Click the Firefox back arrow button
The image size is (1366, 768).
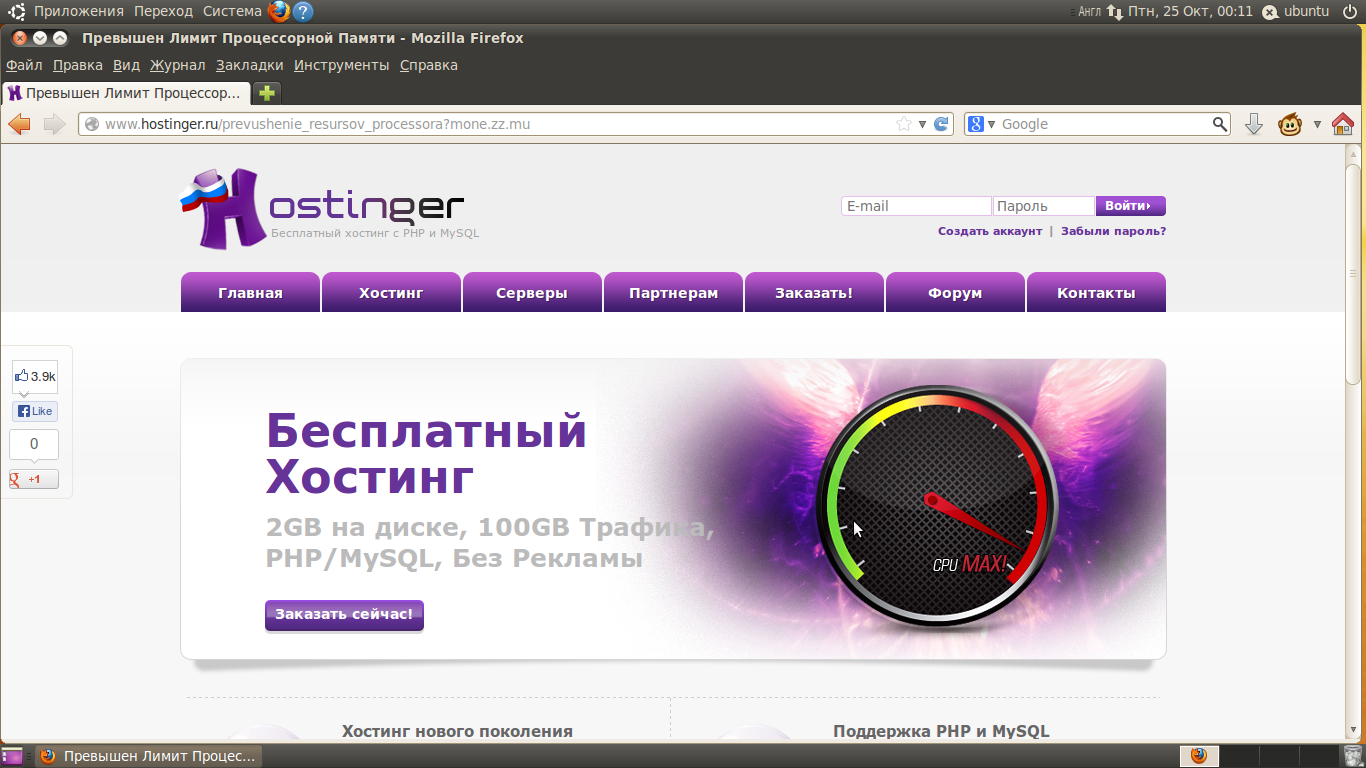coord(19,124)
